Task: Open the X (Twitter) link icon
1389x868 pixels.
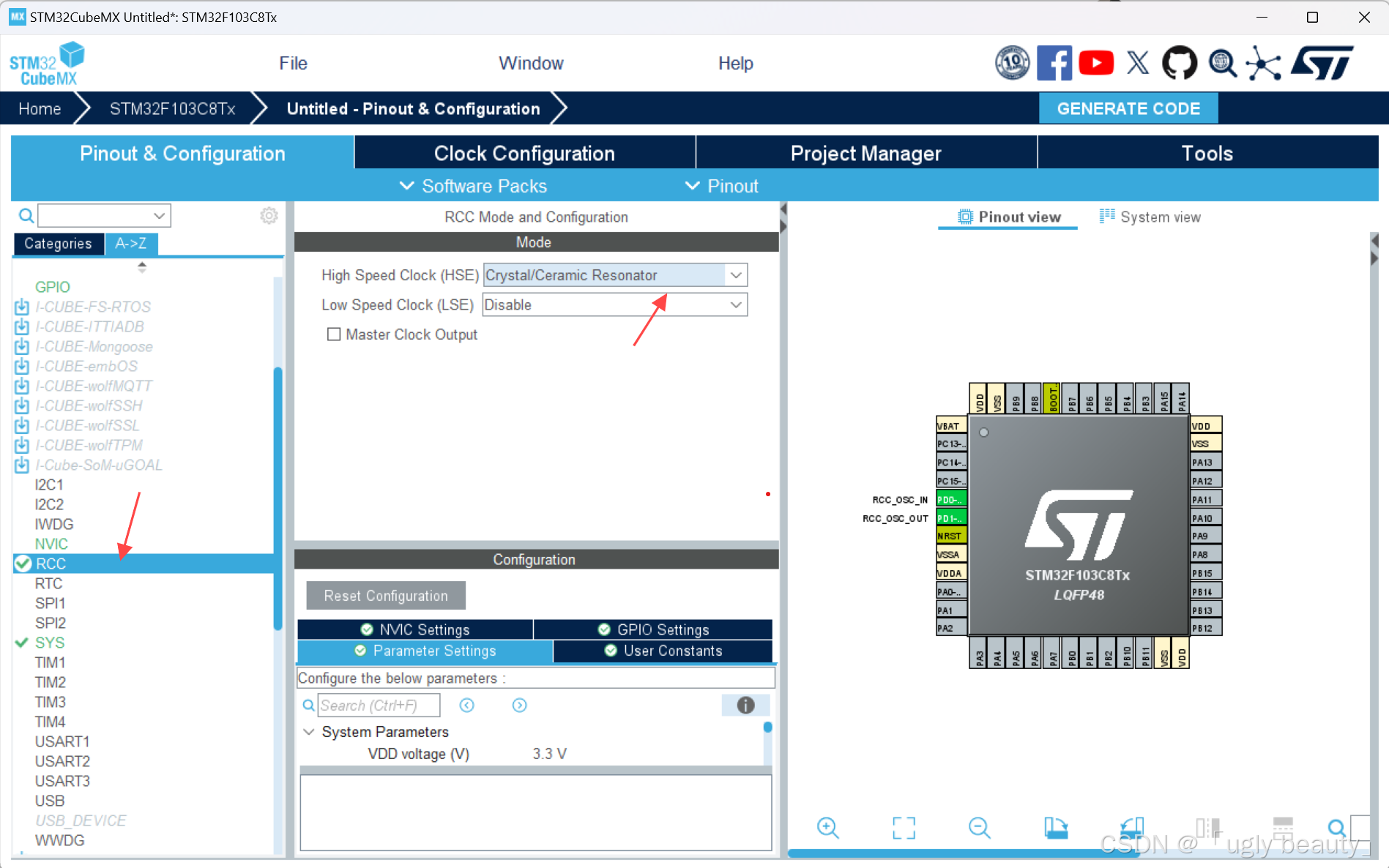Action: 1138,63
